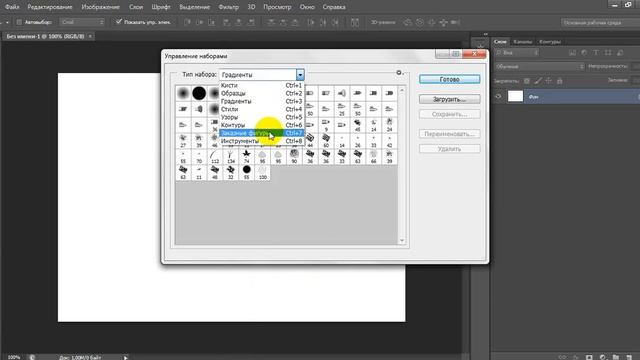Hide the Фон layer using eye icon
640x360 pixels.
coord(498,96)
